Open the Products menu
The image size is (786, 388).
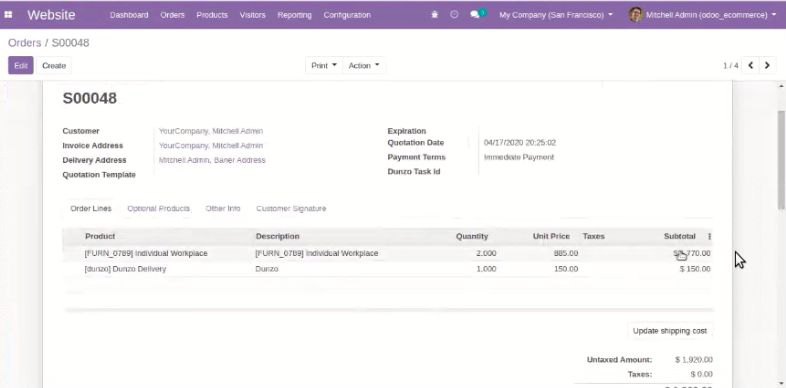tap(212, 15)
